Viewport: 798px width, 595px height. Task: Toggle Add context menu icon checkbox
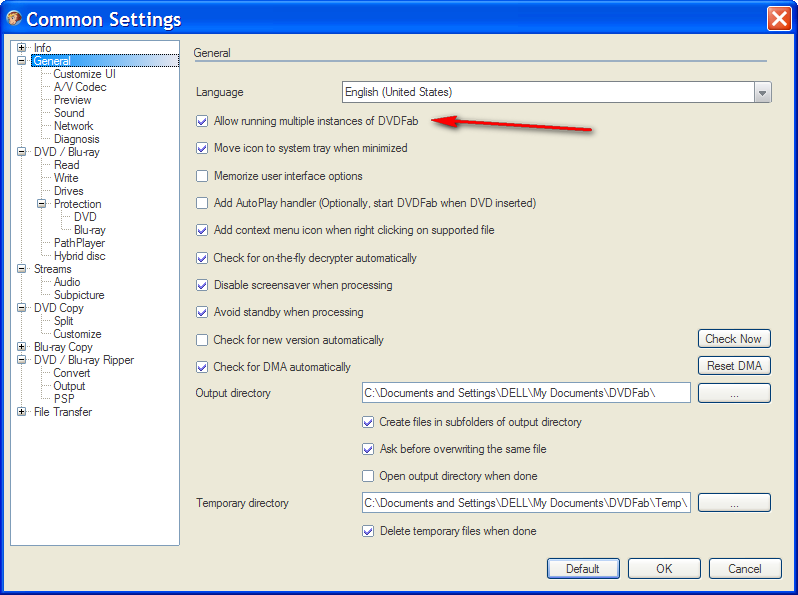click(202, 230)
